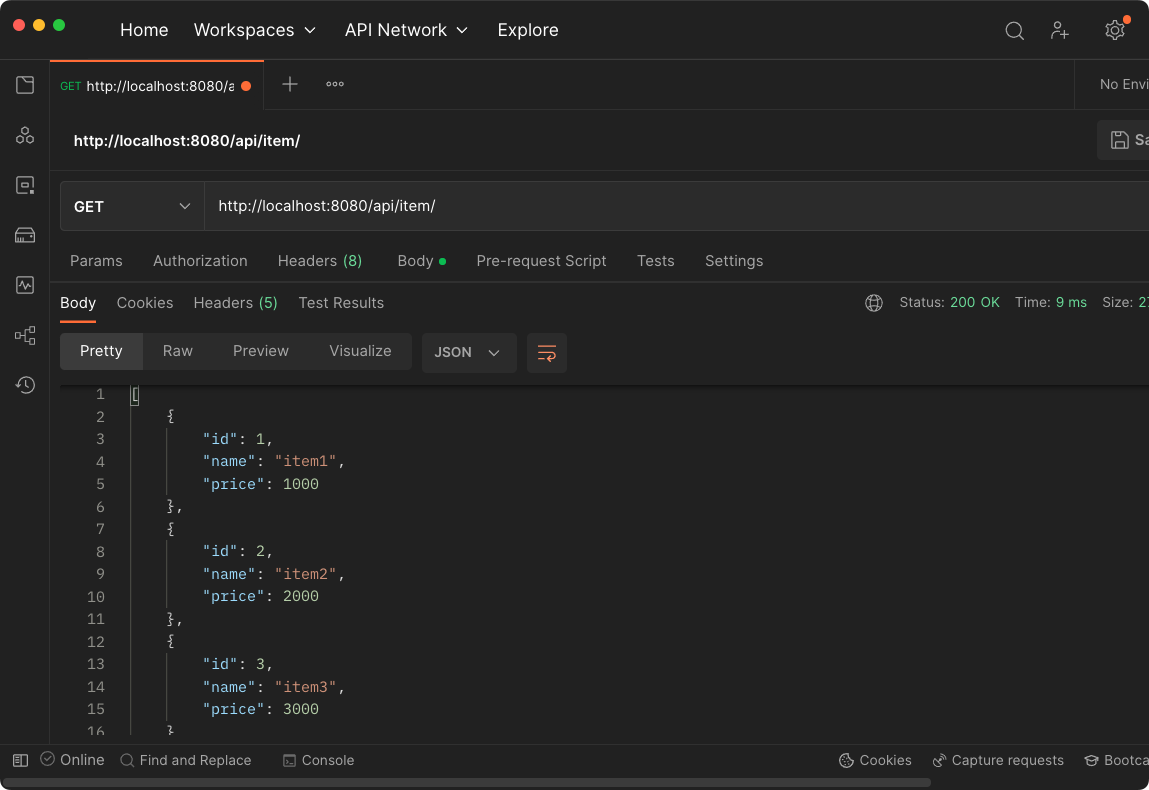1149x790 pixels.
Task: Open the Flows sidebar icon
Action: [x=25, y=336]
